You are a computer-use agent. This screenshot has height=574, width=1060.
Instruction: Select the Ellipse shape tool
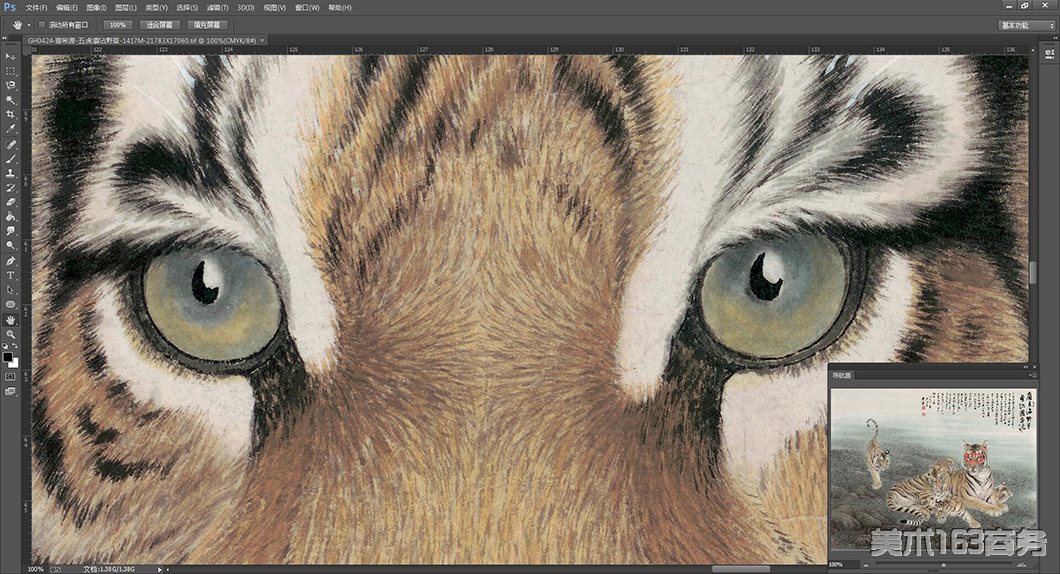(10, 305)
